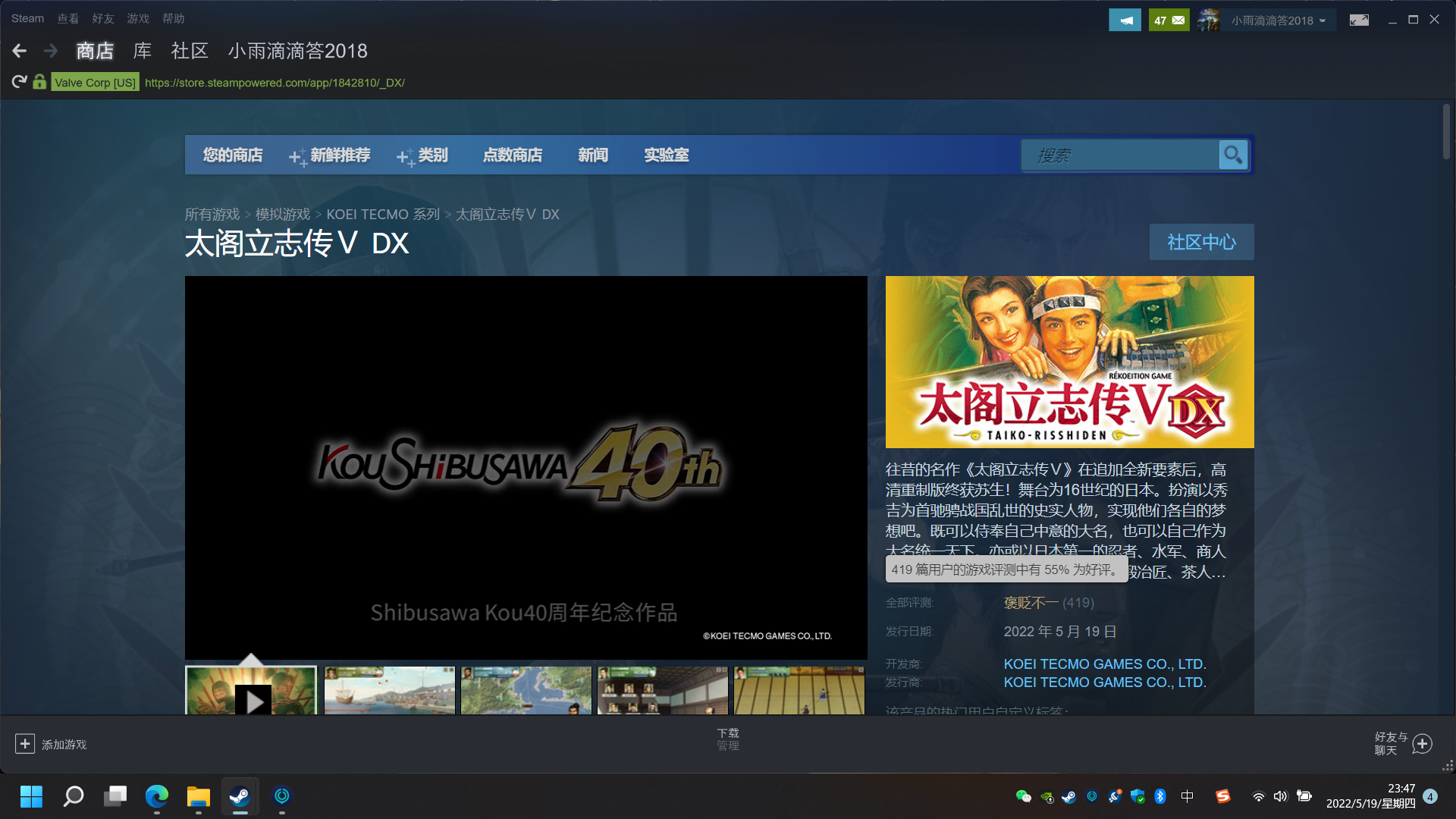Follow the 模拟游戏 breadcrumb link
Image resolution: width=1456 pixels, height=819 pixels.
(283, 215)
